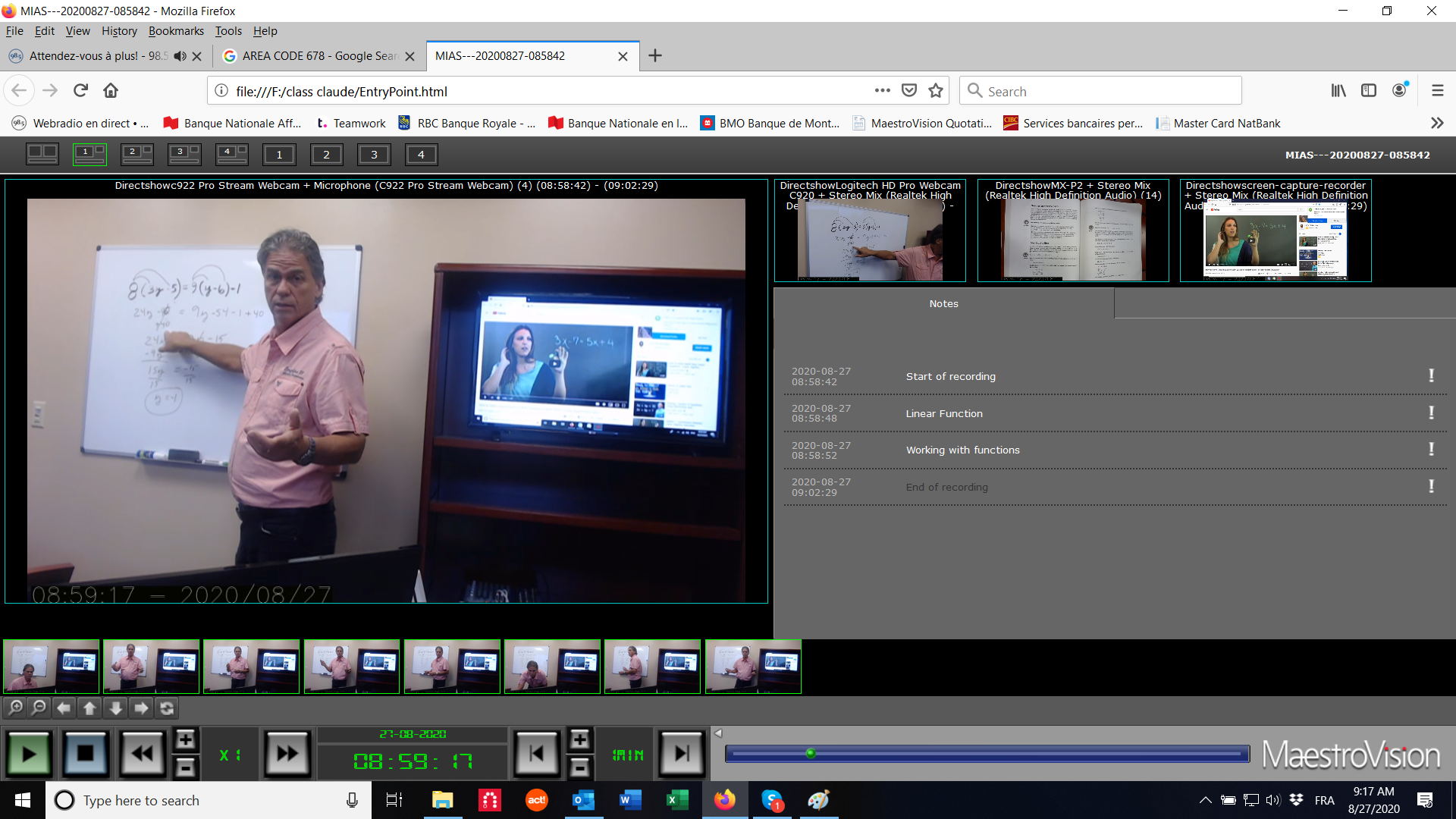
Task: Click the right arrow thumbnail navigation icon
Action: (x=142, y=708)
